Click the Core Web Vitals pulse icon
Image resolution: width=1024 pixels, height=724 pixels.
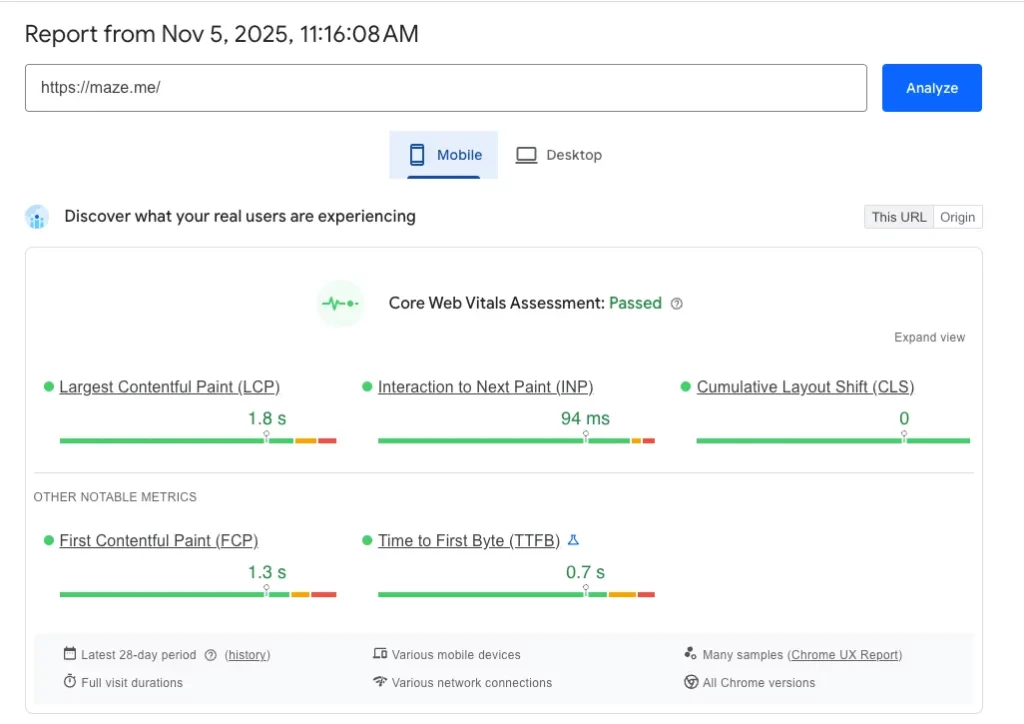pos(340,303)
